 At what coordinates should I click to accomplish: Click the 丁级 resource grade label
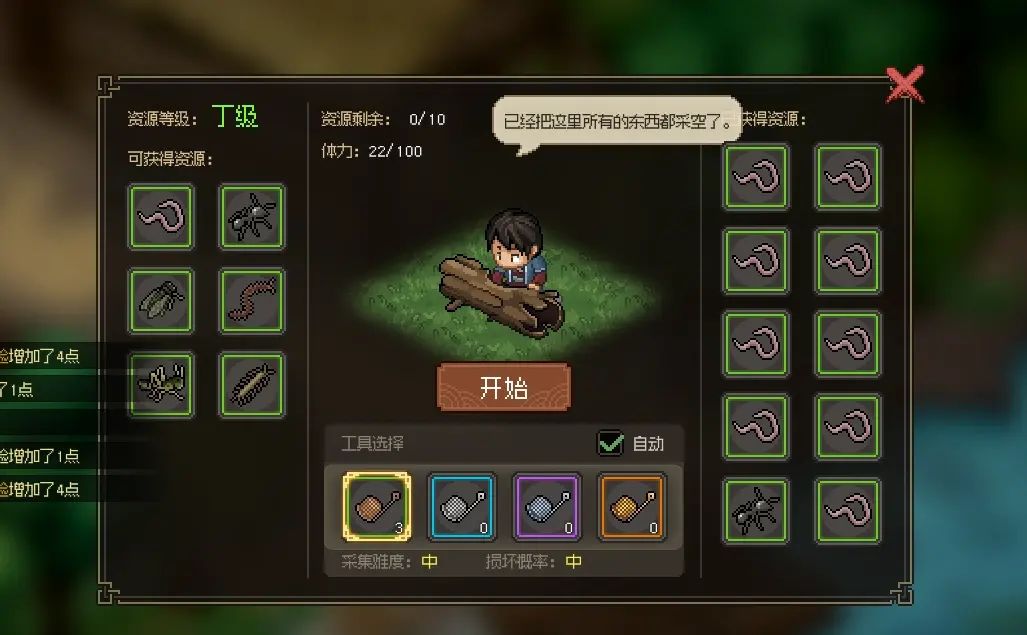click(235, 117)
